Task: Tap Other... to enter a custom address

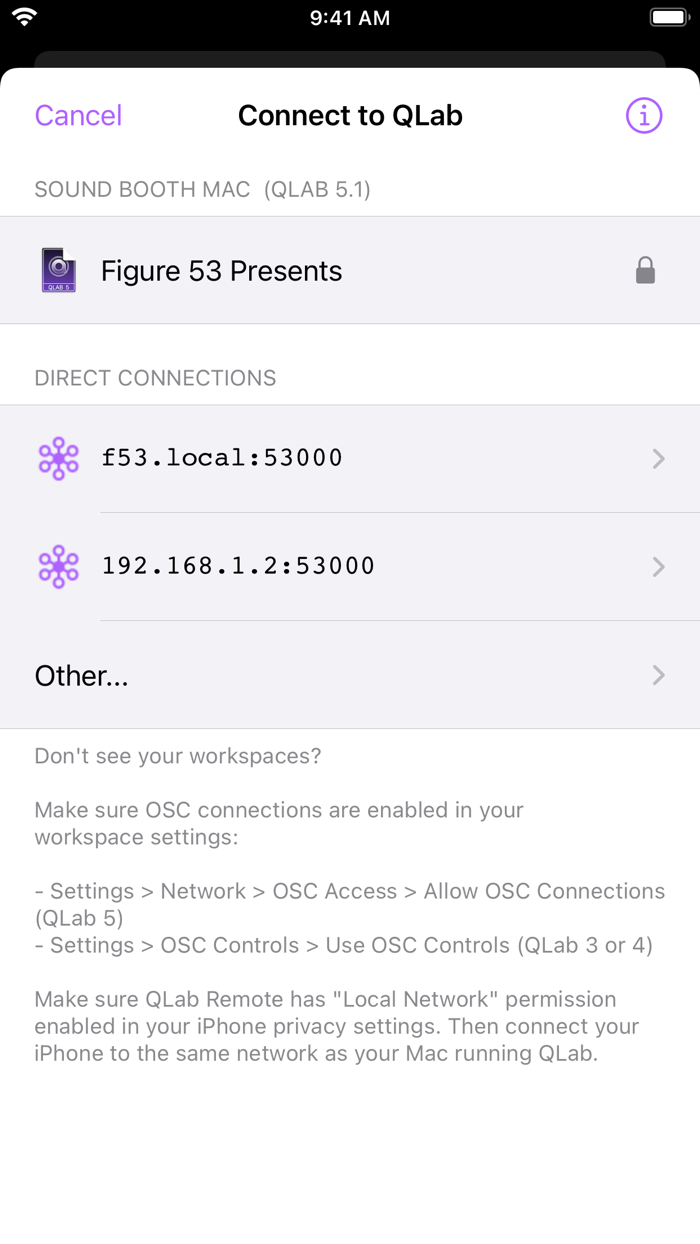Action: pos(81,675)
